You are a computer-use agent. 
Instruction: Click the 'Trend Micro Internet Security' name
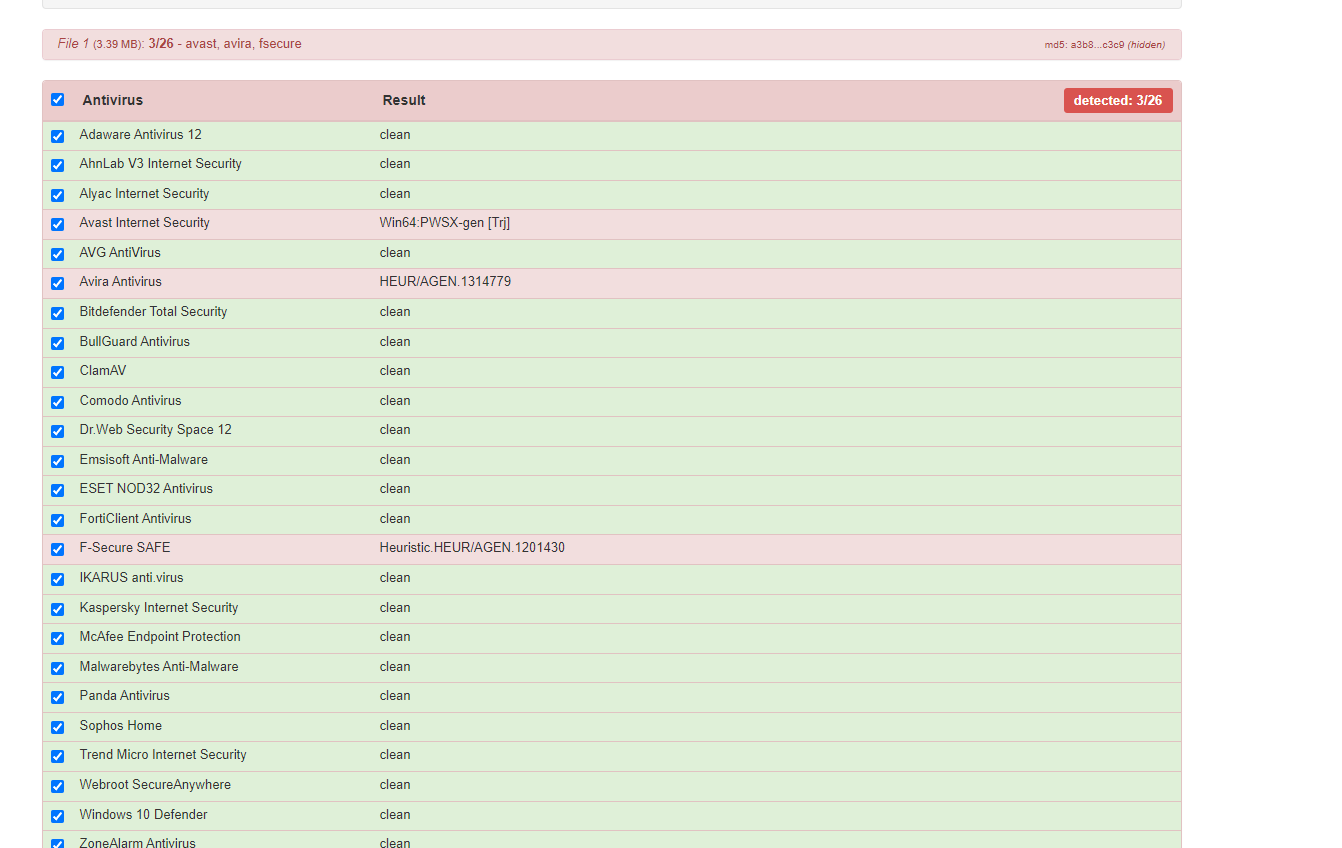tap(163, 755)
